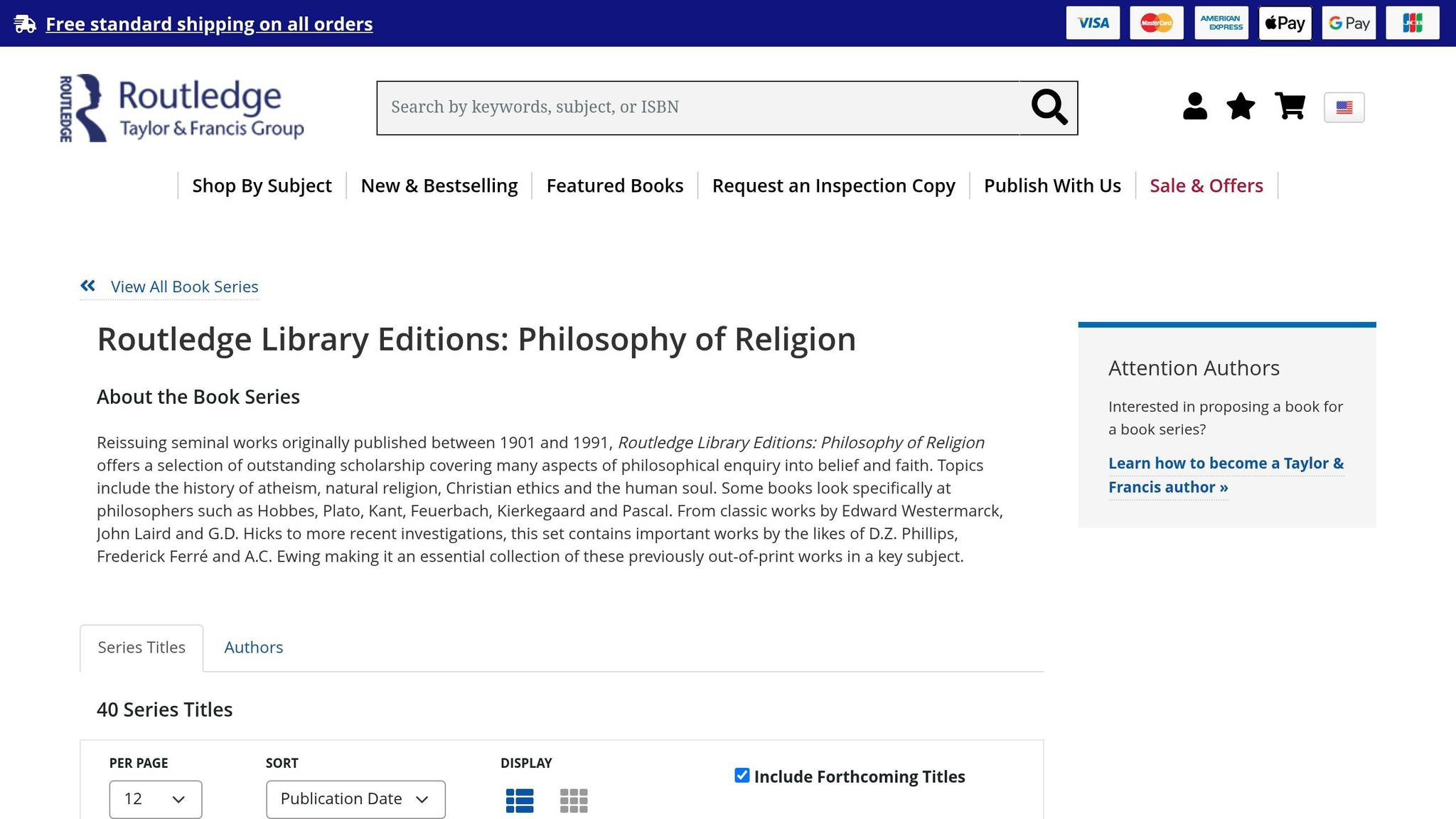
Task: Switch to the Authors tab
Action: click(254, 648)
